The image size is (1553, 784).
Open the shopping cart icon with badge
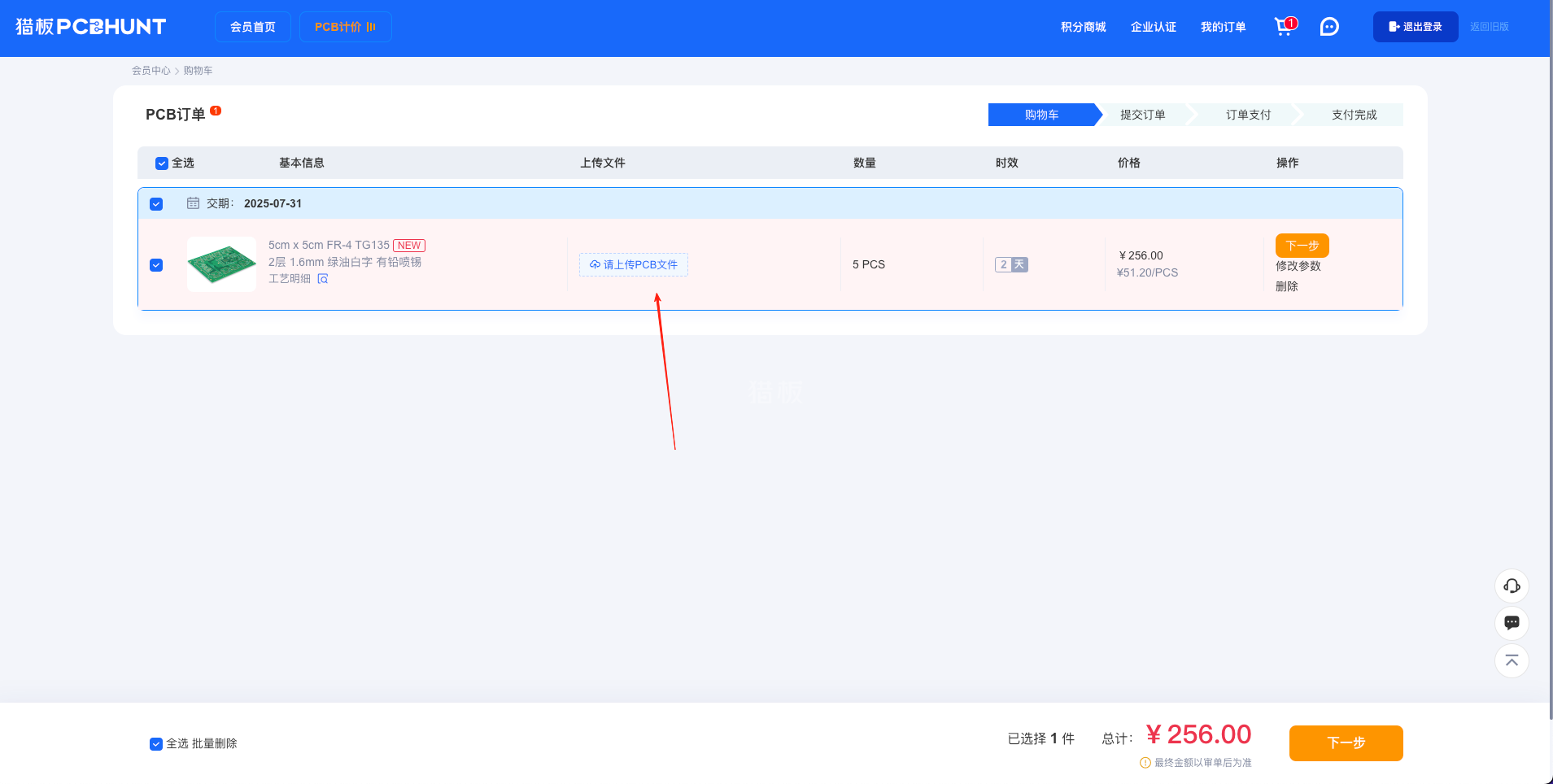click(1284, 26)
